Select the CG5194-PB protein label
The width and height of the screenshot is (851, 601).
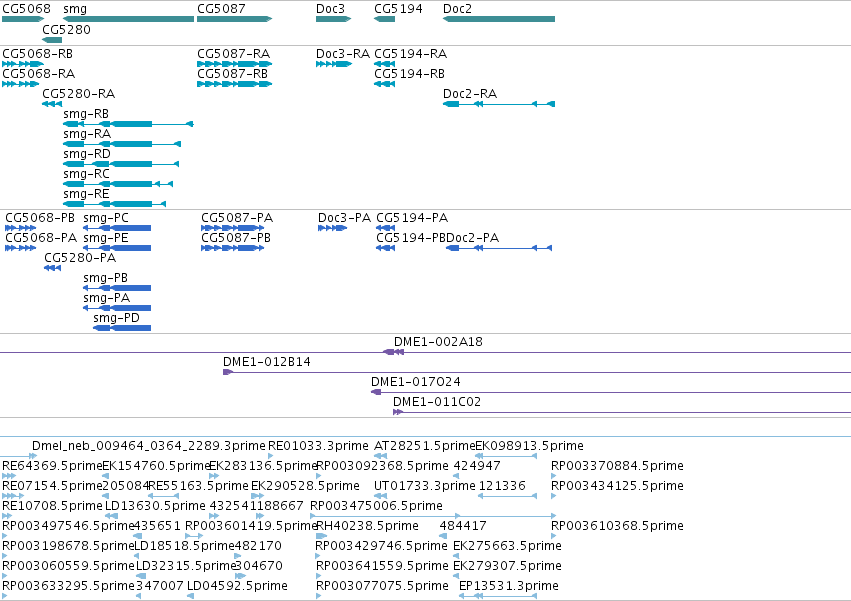coord(411,238)
